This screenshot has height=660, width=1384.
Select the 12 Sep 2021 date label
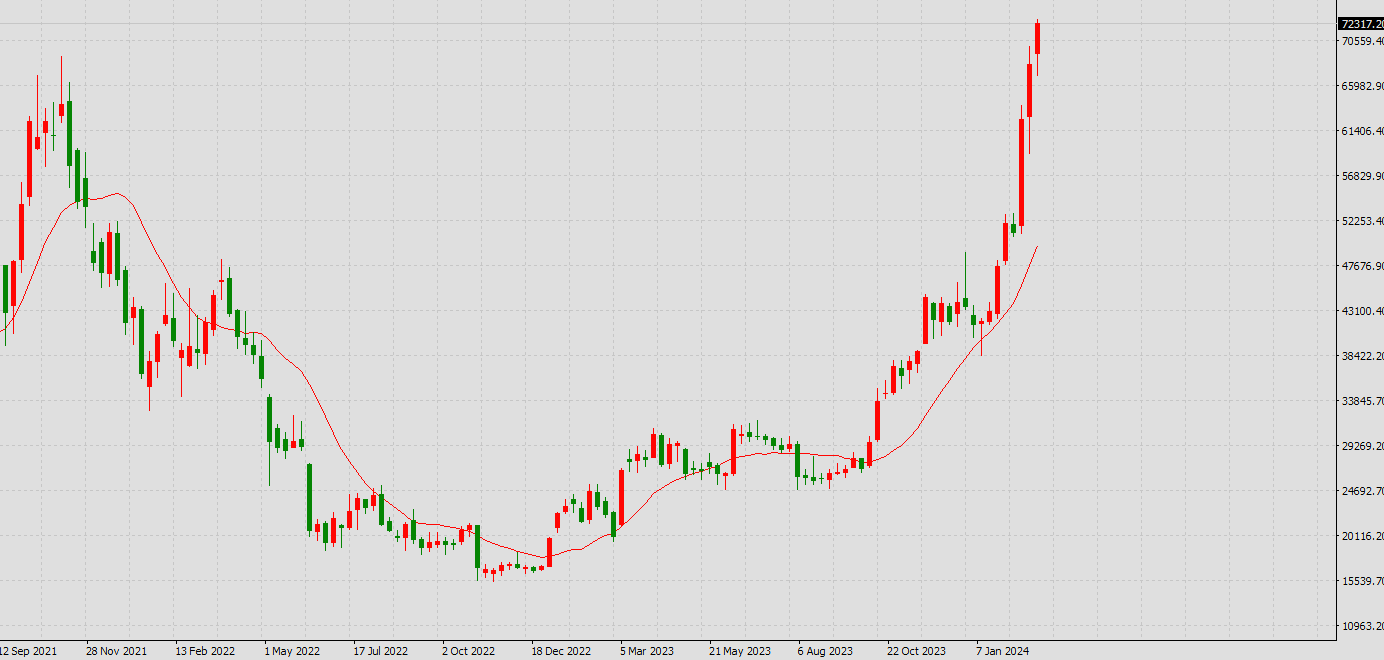pyautogui.click(x=29, y=651)
